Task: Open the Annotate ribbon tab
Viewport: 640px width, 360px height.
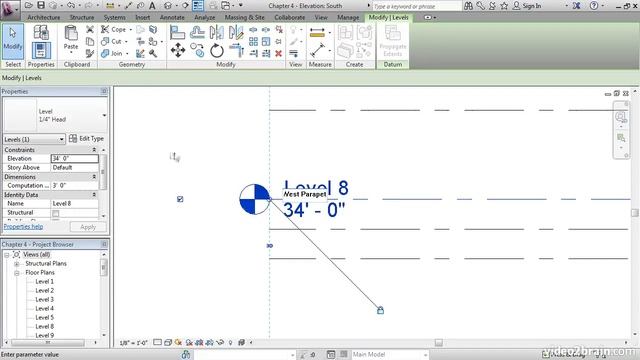Action: 172,18
